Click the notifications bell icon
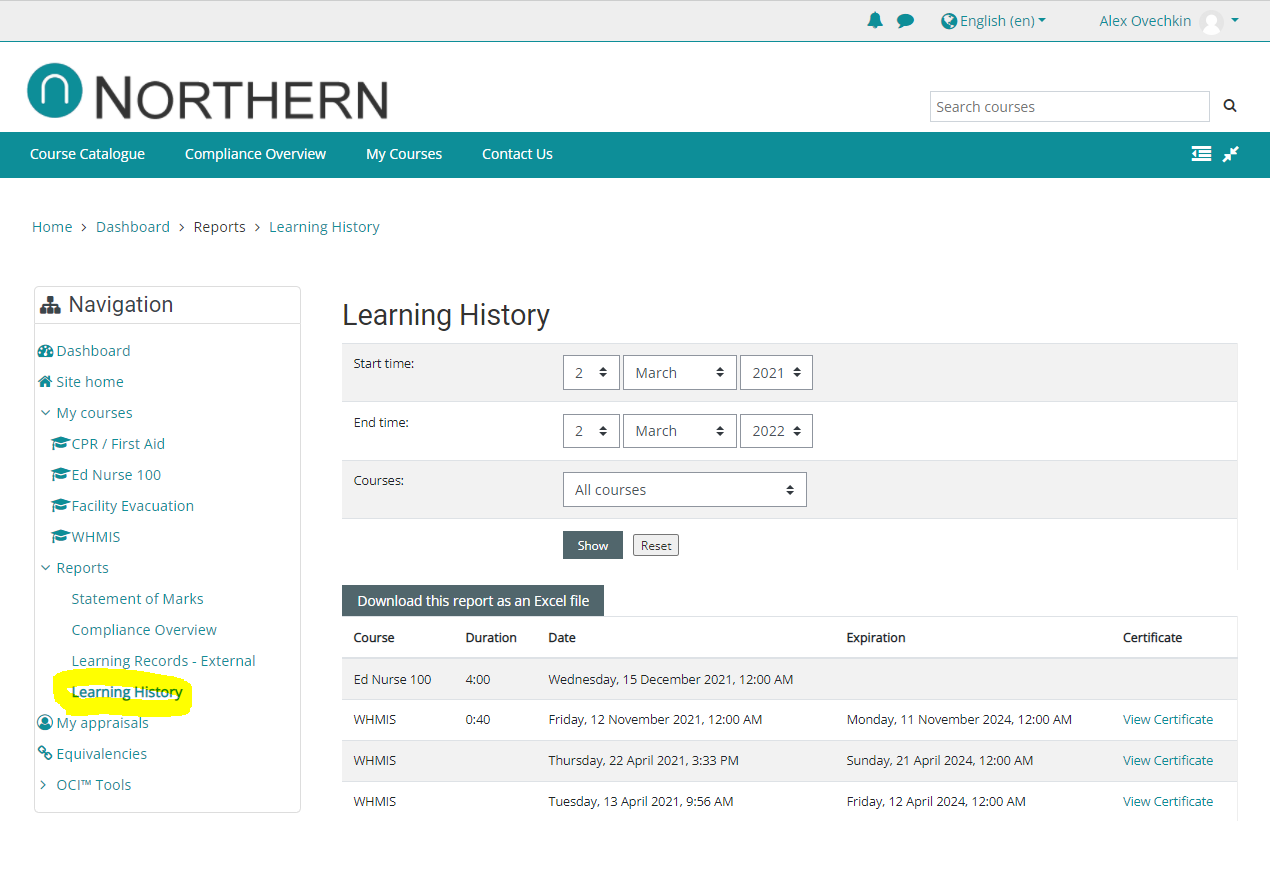The image size is (1270, 877). click(x=875, y=21)
